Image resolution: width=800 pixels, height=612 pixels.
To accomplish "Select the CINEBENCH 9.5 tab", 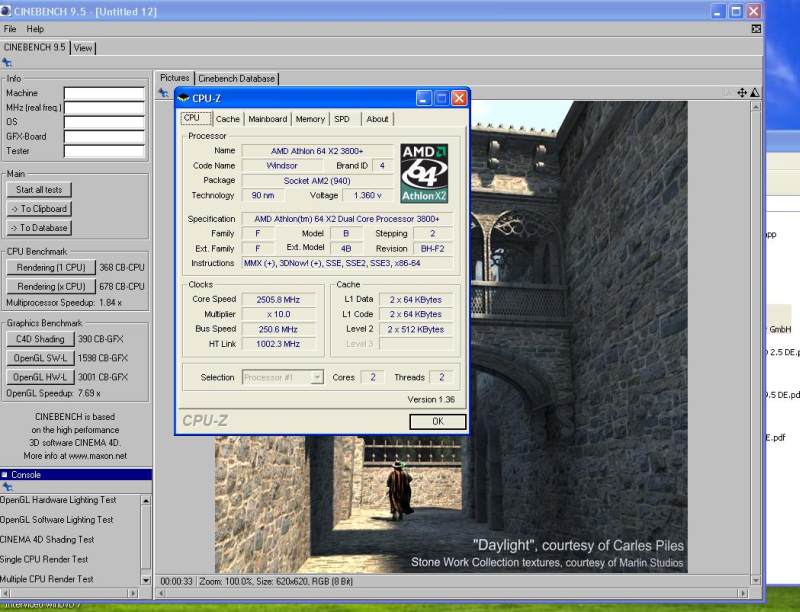I will 35,47.
